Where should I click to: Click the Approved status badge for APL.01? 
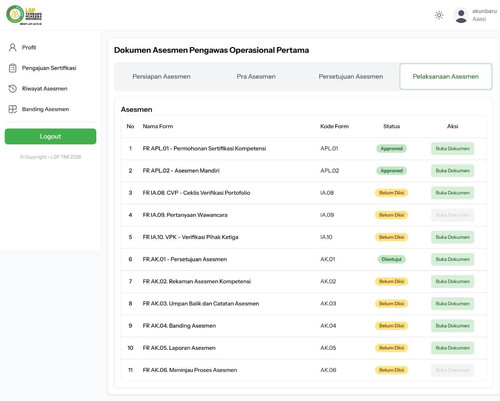tap(391, 149)
